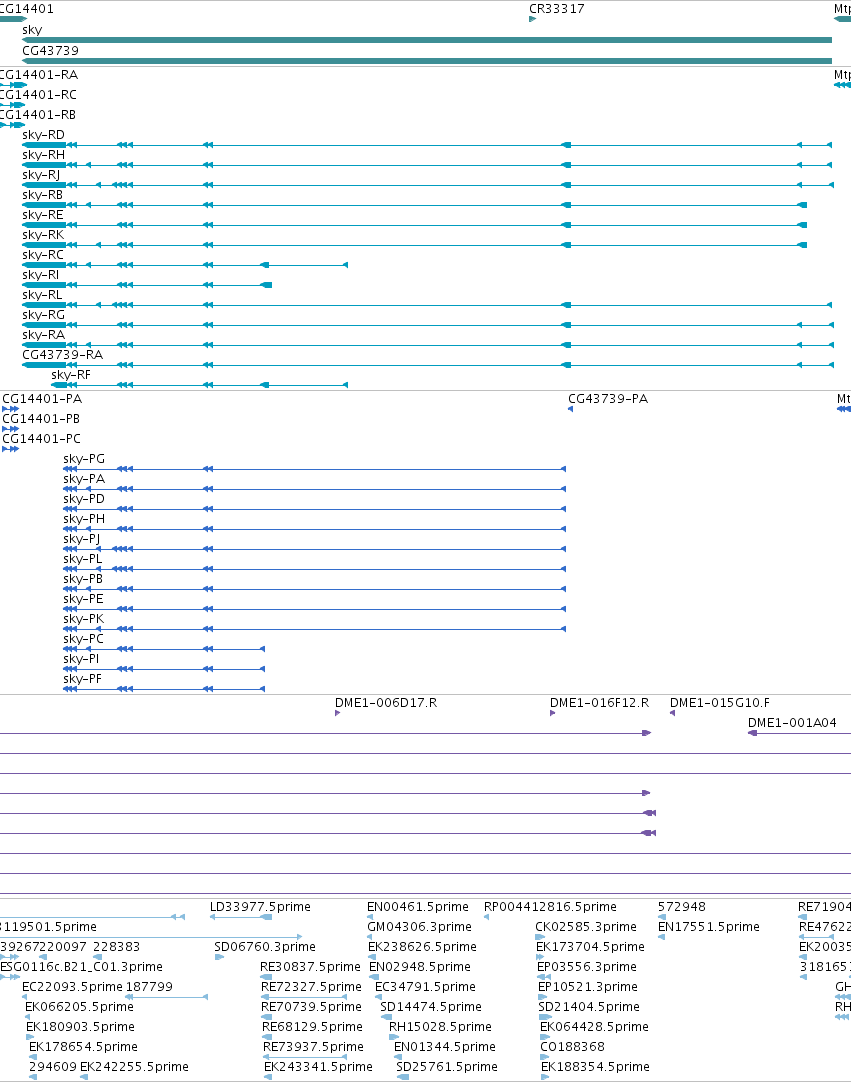This screenshot has height=1082, width=851.
Task: Select the EP03556.3prime EST label
Action: click(587, 967)
